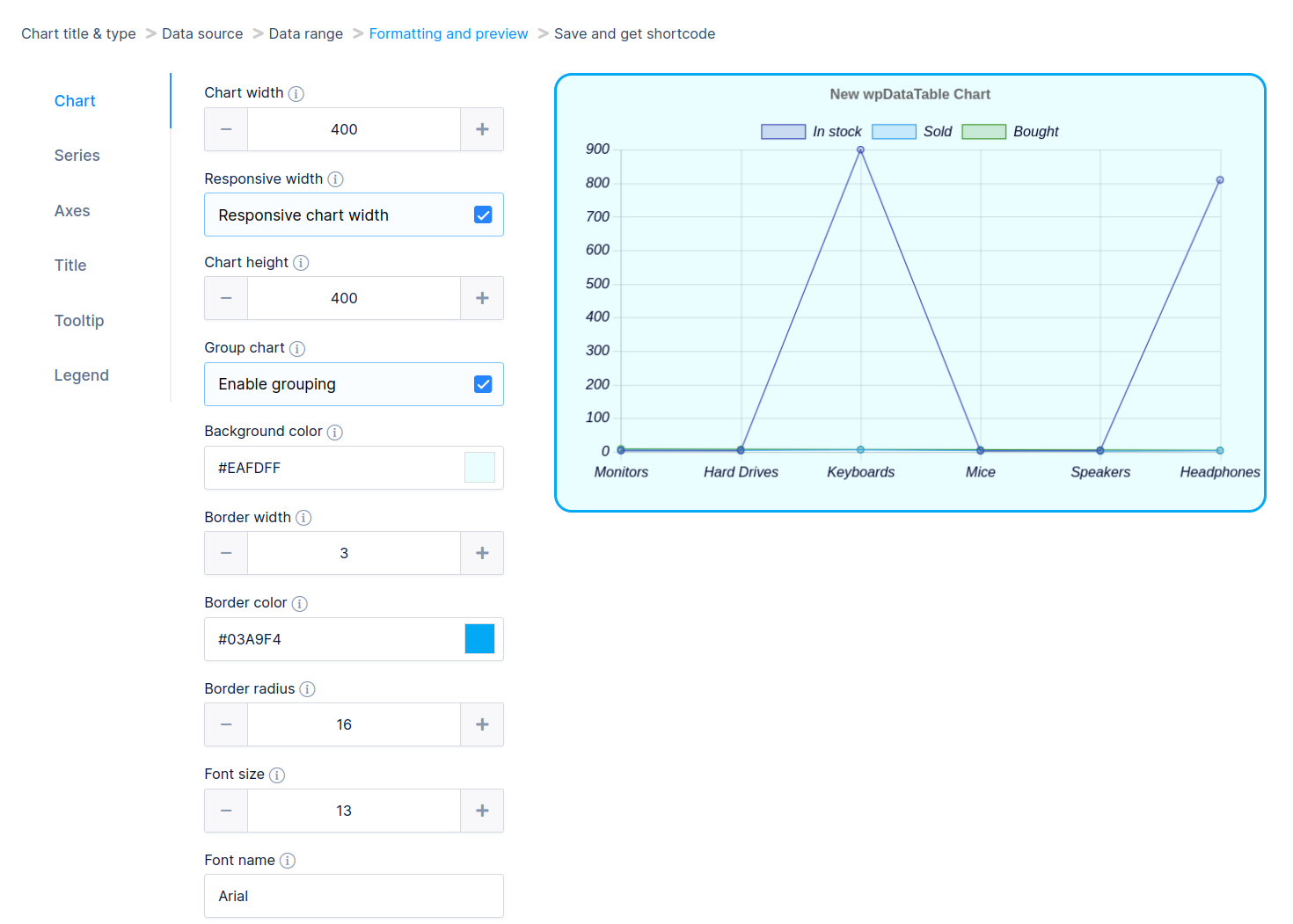Increase Chart width with plus button
Screen dimensions: 1293x924
[482, 129]
